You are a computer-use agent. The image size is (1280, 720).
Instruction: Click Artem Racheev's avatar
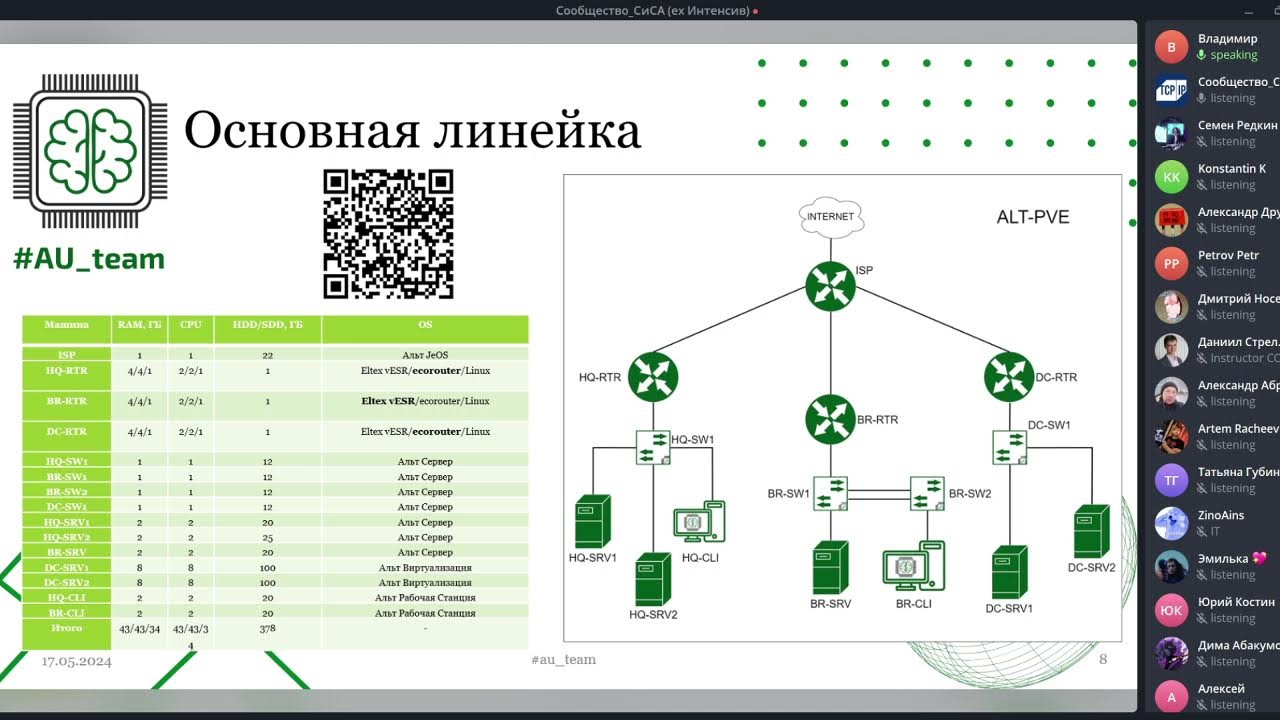[x=1171, y=437]
